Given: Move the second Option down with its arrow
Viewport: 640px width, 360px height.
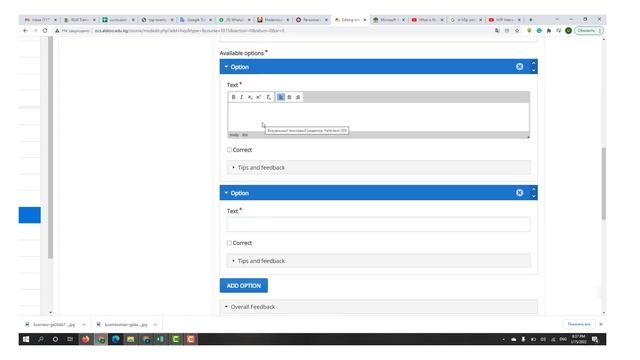Looking at the screenshot, I should tap(533, 196).
